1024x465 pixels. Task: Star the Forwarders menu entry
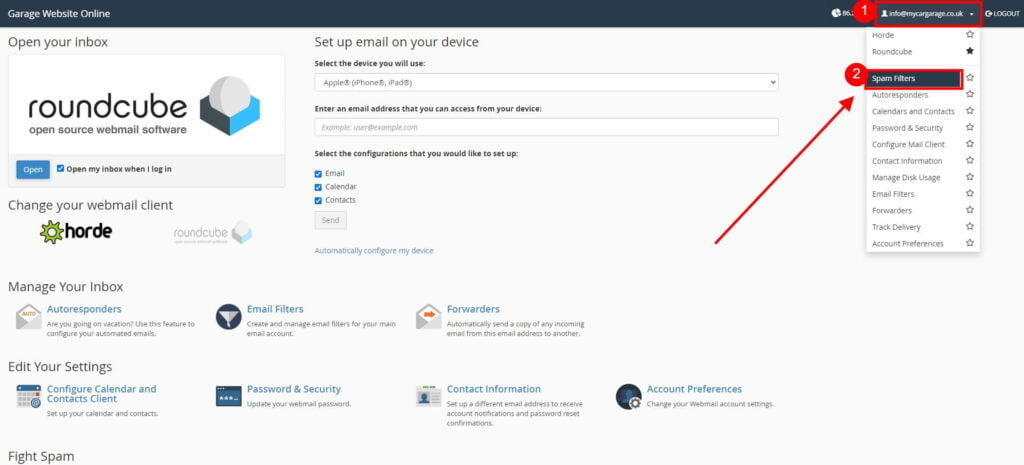(970, 210)
